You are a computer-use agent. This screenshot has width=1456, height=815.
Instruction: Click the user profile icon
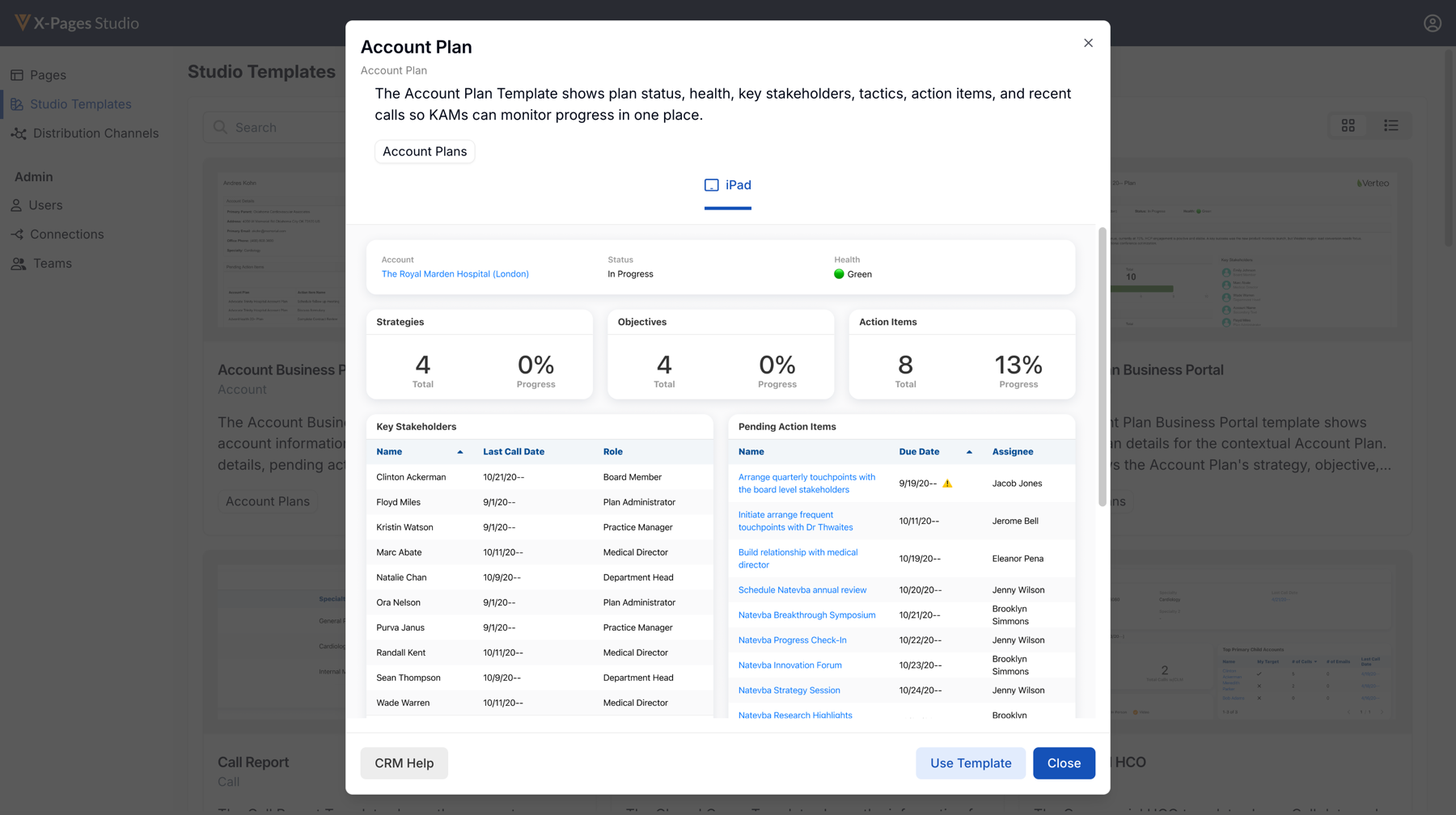tap(1432, 23)
